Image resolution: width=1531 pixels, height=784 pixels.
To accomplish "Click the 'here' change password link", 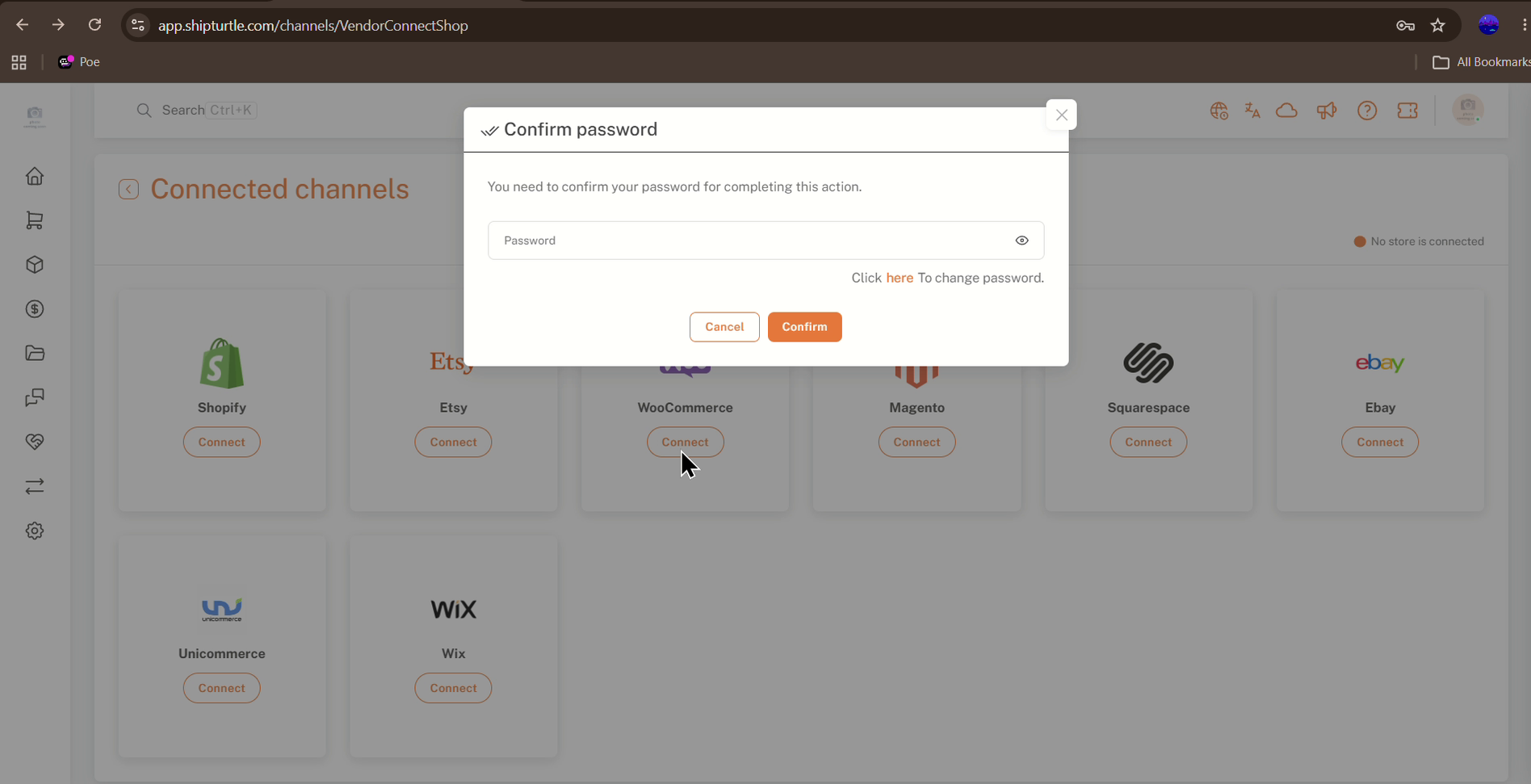I will (900, 278).
